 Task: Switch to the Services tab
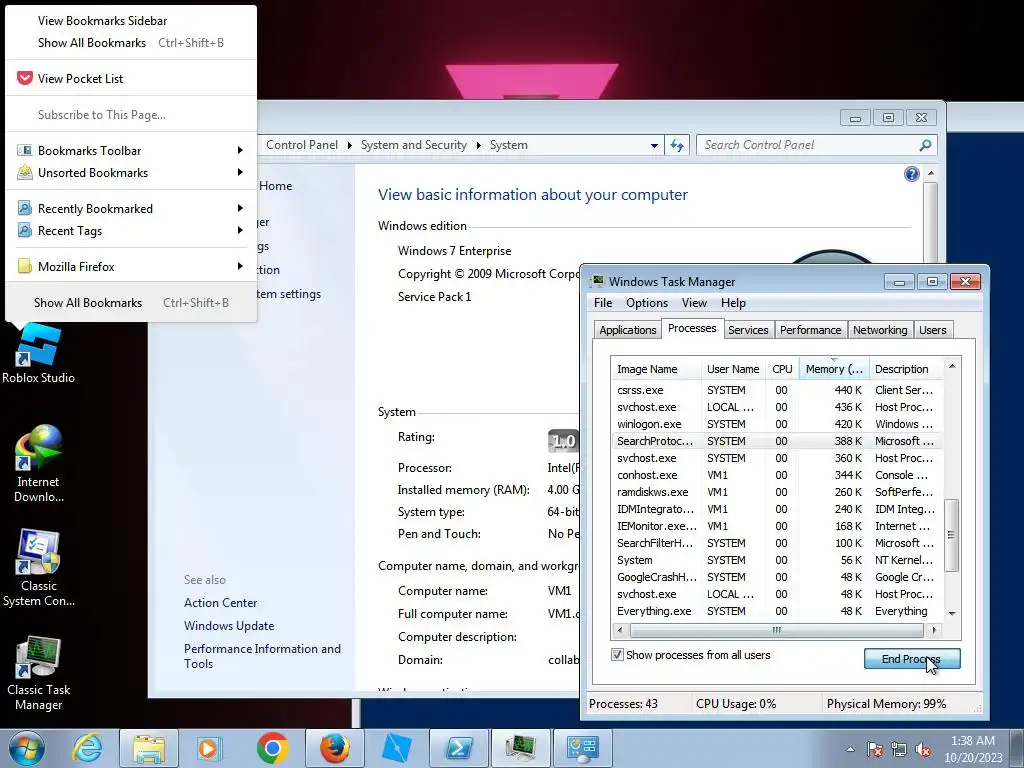748,330
